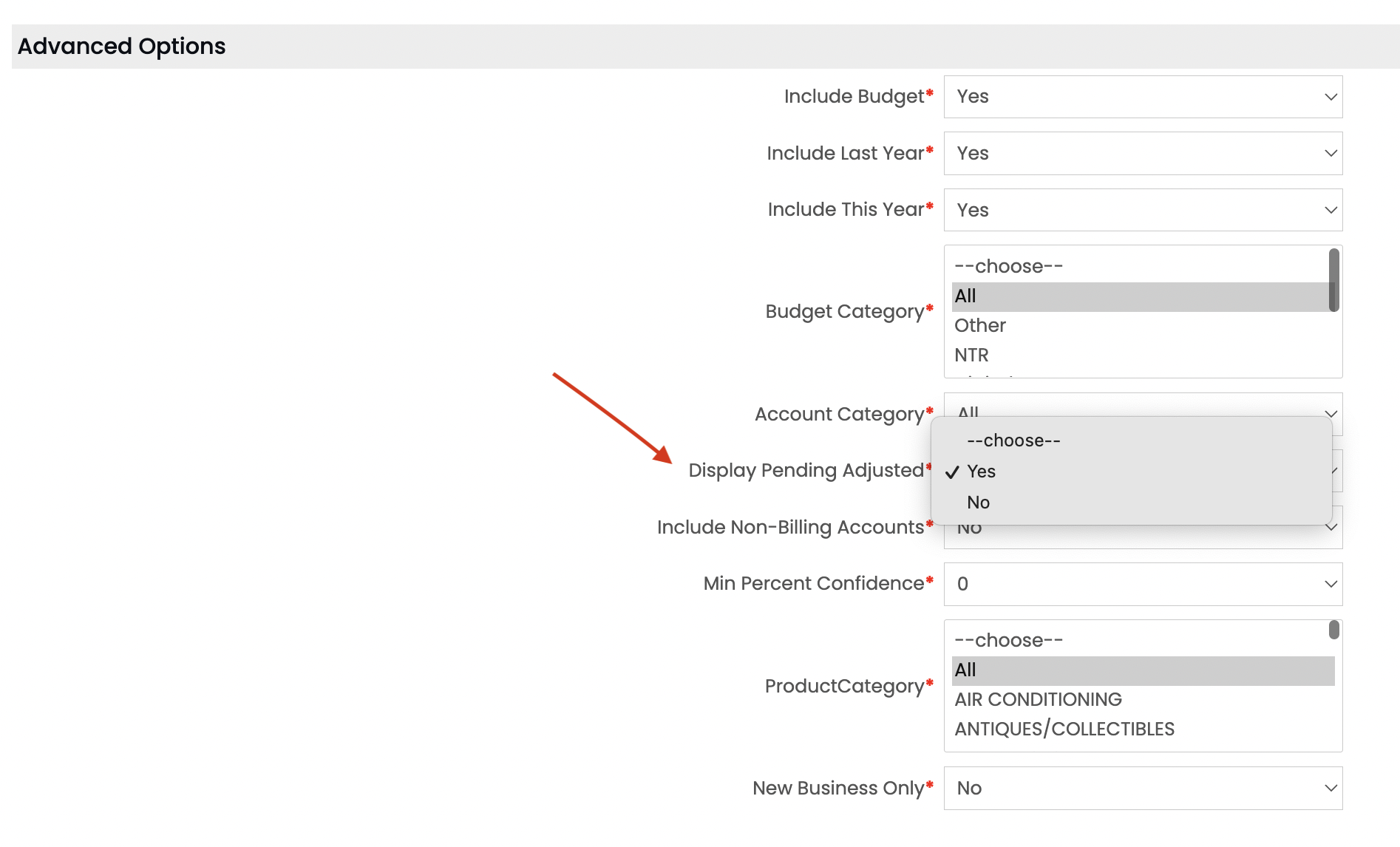
Task: Open the Min Percent Confidence dropdown
Action: tap(1143, 584)
